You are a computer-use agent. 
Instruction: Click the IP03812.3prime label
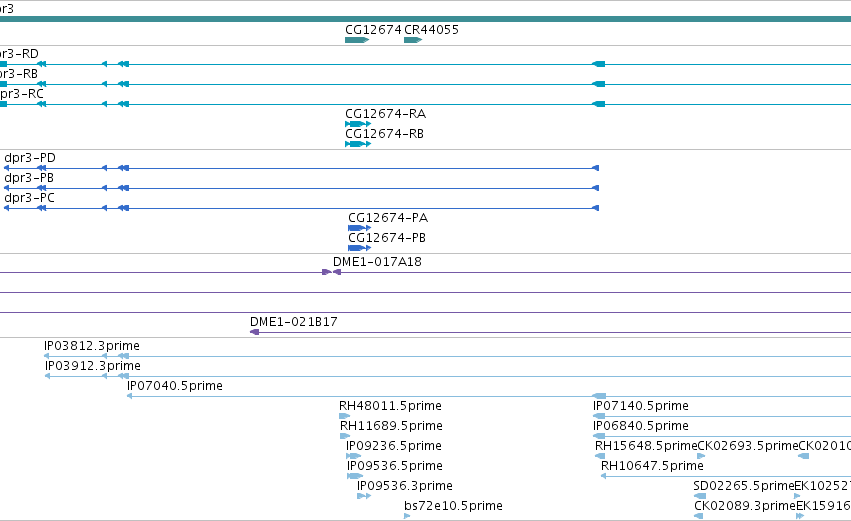[x=92, y=346]
